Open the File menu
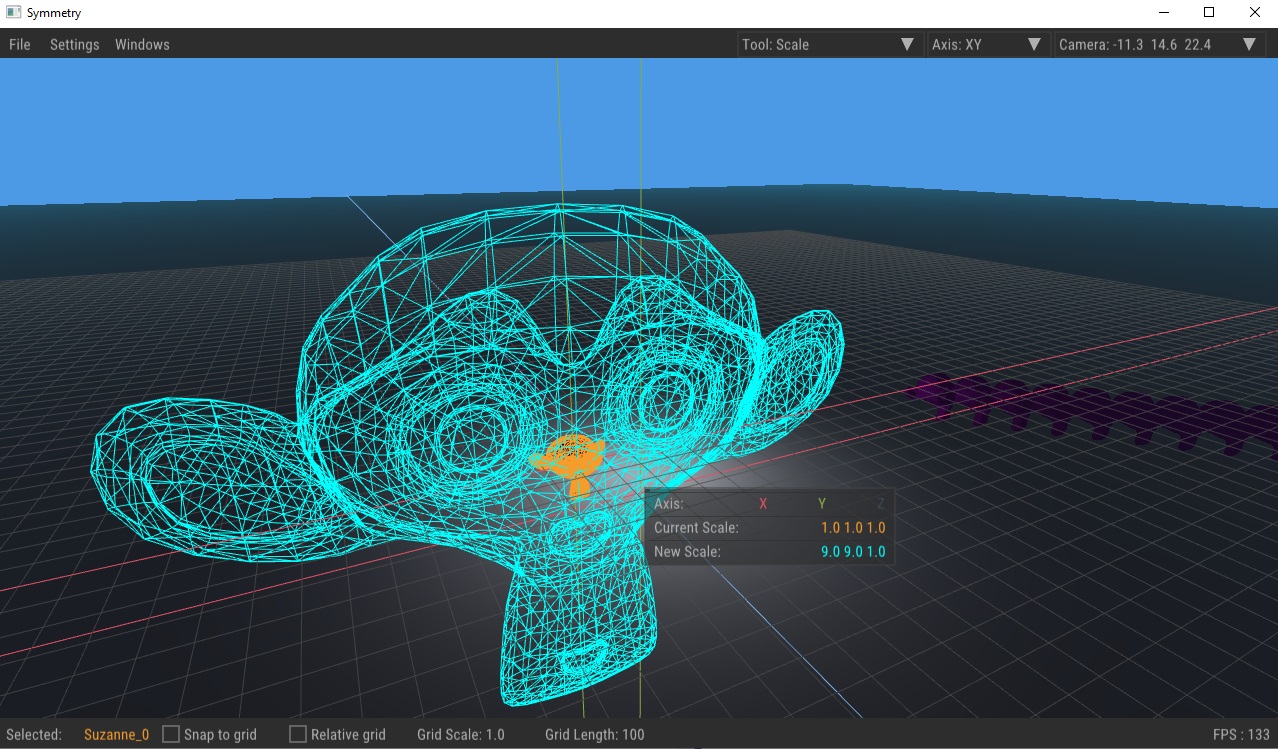 click(19, 44)
